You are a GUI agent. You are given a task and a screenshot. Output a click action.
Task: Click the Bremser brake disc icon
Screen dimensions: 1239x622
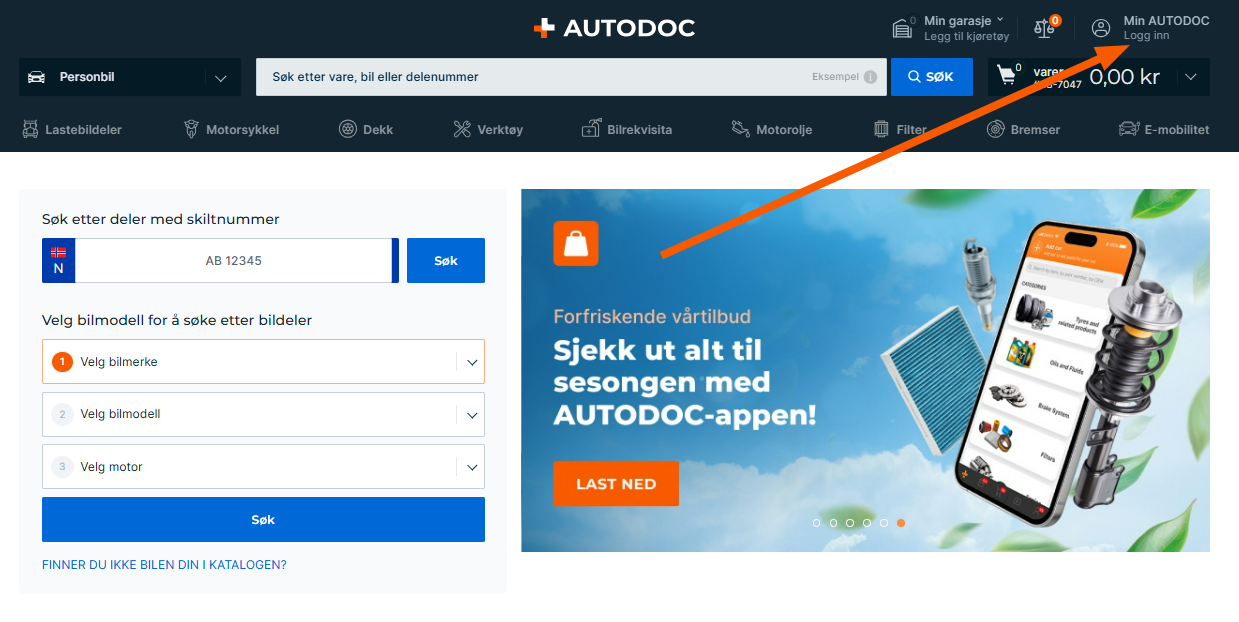(x=995, y=129)
